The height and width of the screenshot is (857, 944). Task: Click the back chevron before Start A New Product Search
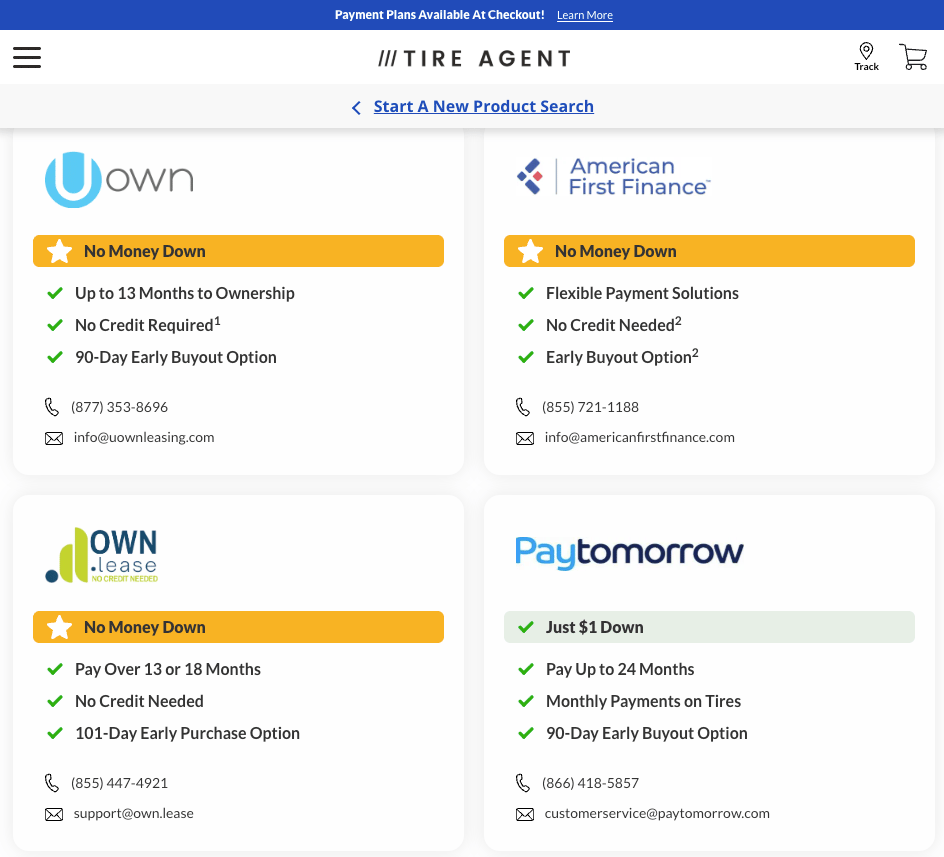coord(356,107)
